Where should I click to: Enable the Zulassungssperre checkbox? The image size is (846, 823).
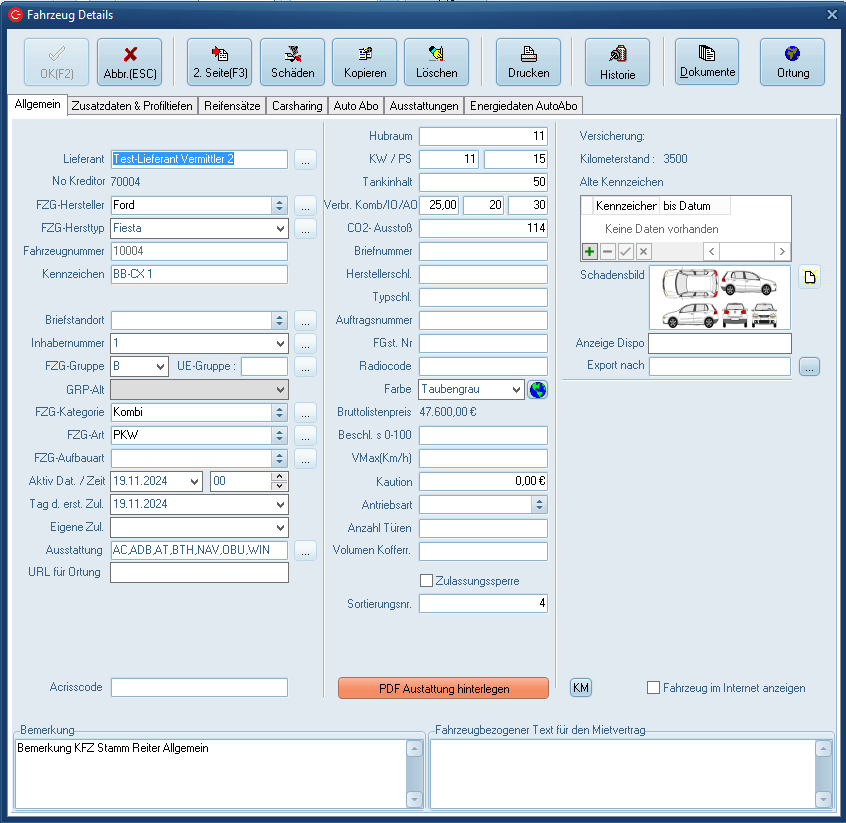[427, 581]
